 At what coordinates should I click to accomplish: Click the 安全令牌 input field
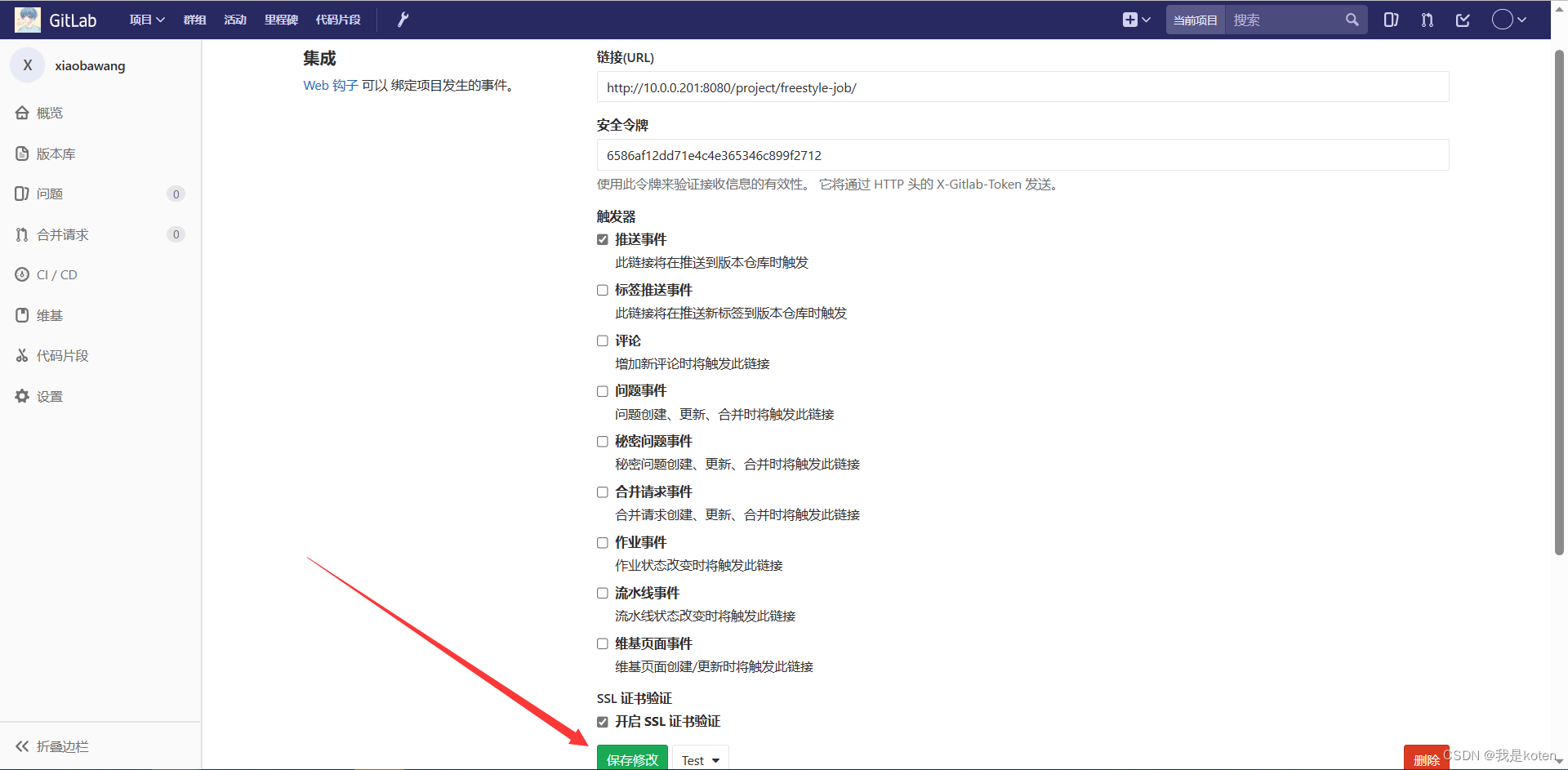pyautogui.click(x=1022, y=155)
